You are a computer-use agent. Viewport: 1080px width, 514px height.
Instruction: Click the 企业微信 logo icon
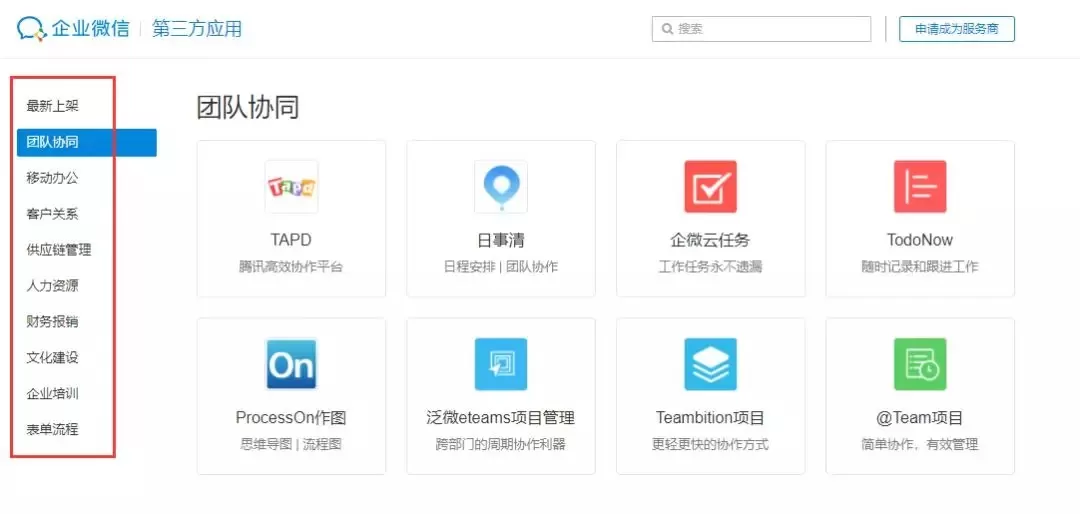pyautogui.click(x=31, y=28)
